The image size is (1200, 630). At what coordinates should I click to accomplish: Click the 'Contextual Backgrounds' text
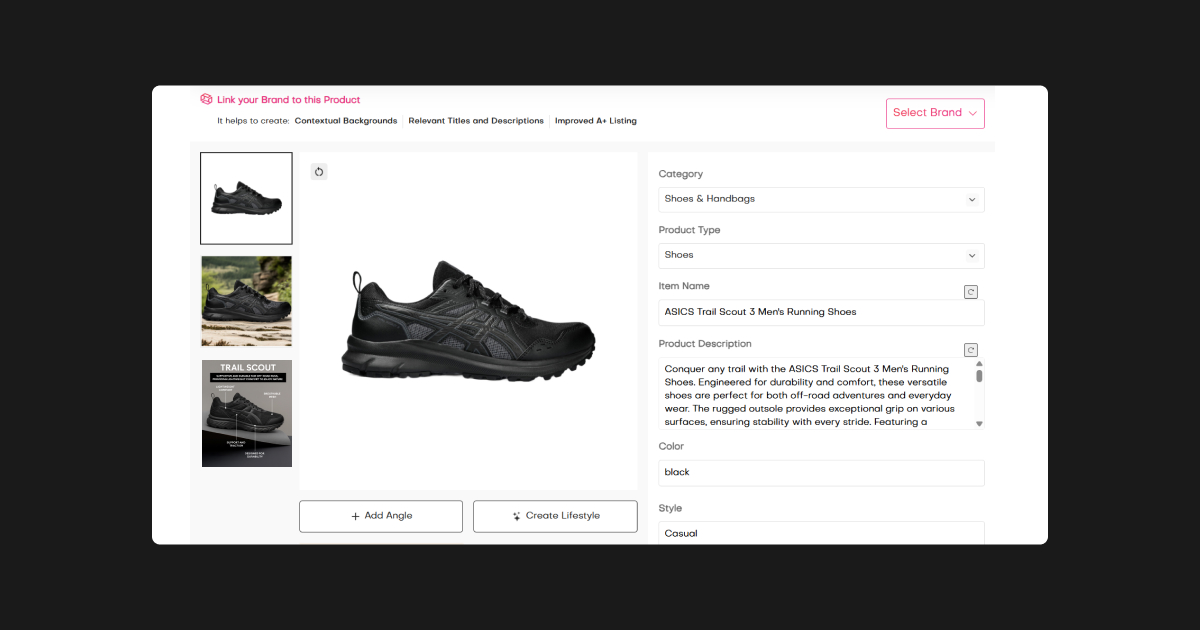click(x=346, y=121)
